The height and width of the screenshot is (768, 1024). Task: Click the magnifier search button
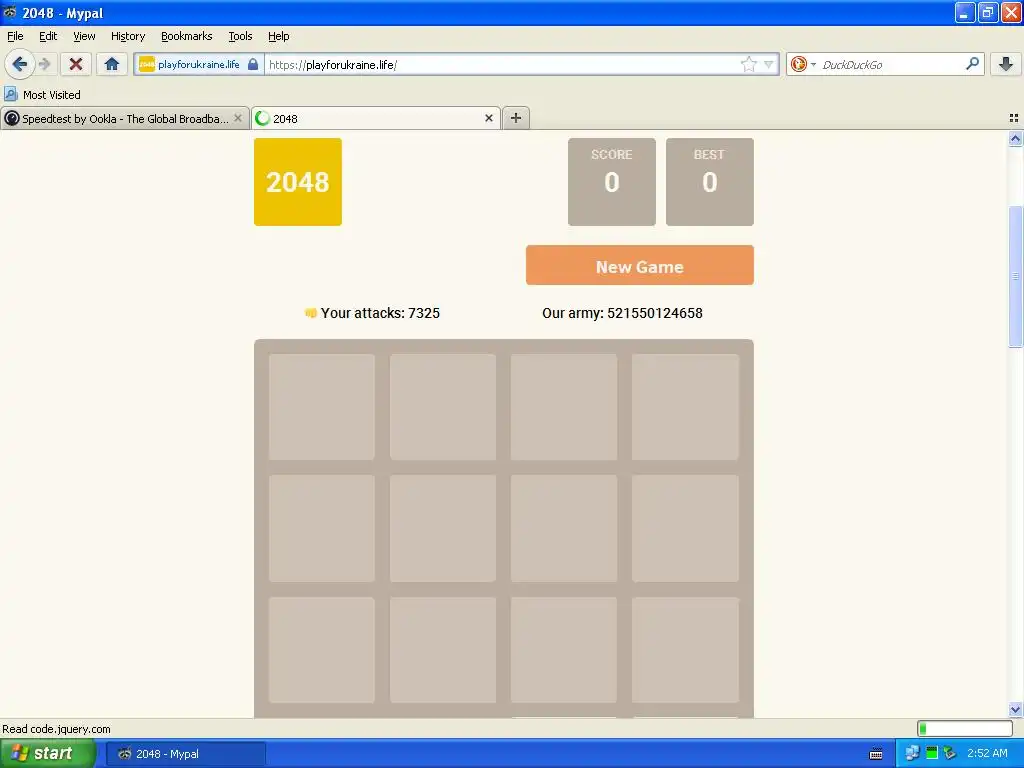[972, 64]
